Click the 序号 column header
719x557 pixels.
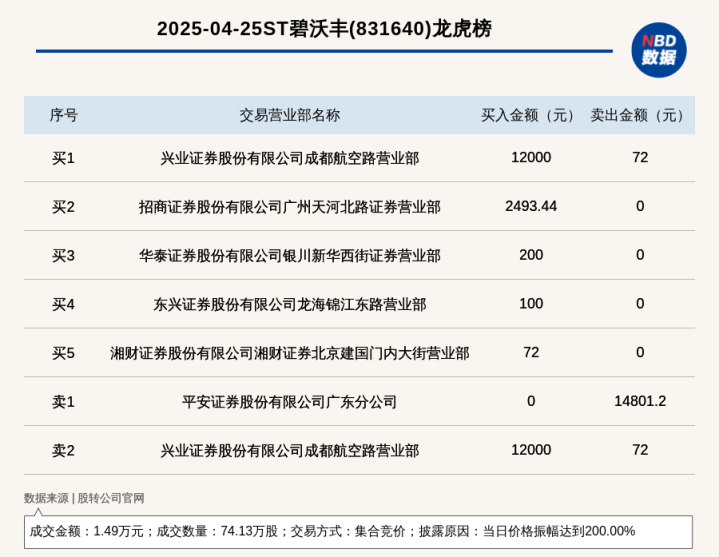point(64,115)
